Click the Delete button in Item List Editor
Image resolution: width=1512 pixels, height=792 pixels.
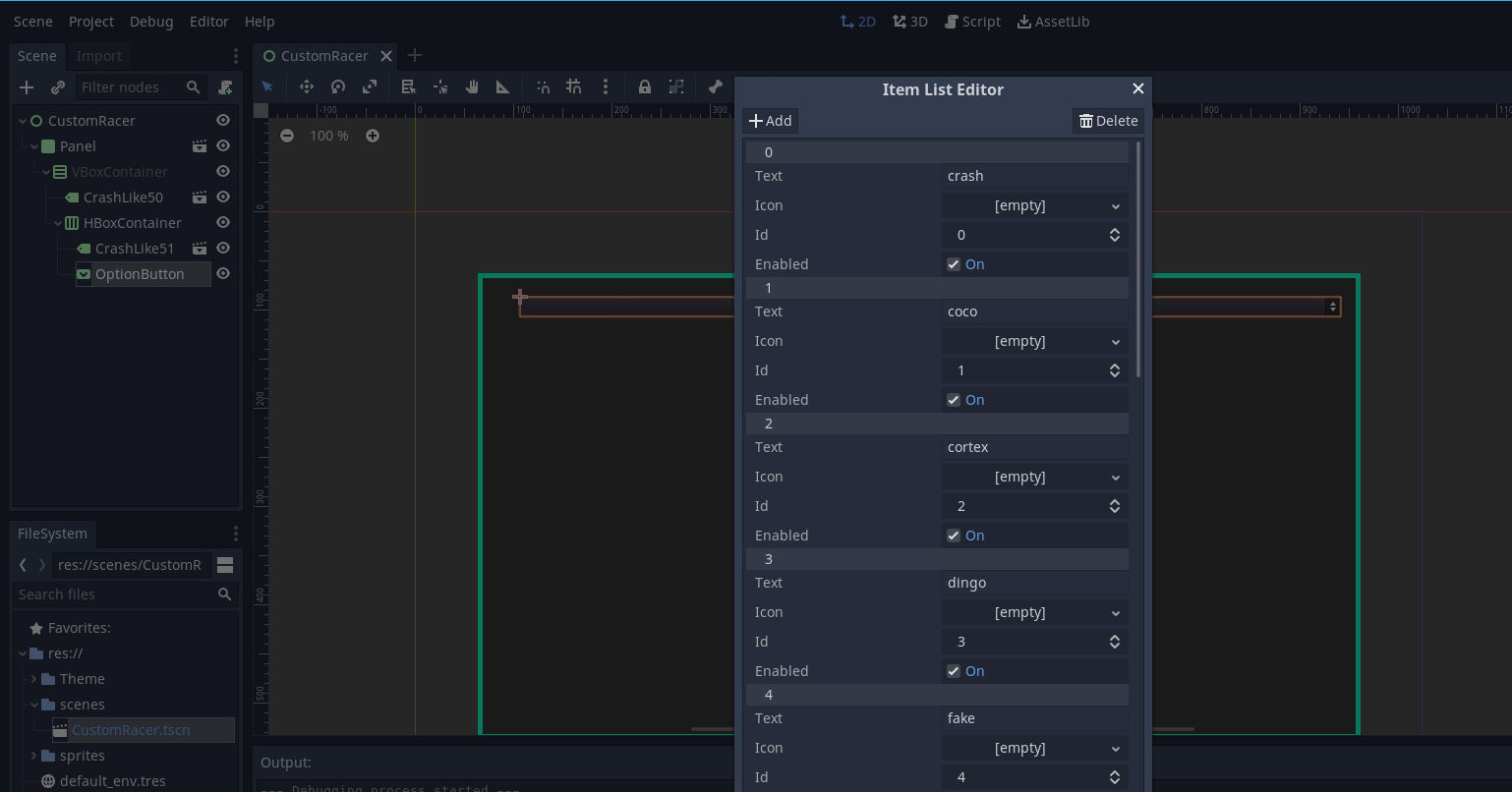coord(1108,120)
